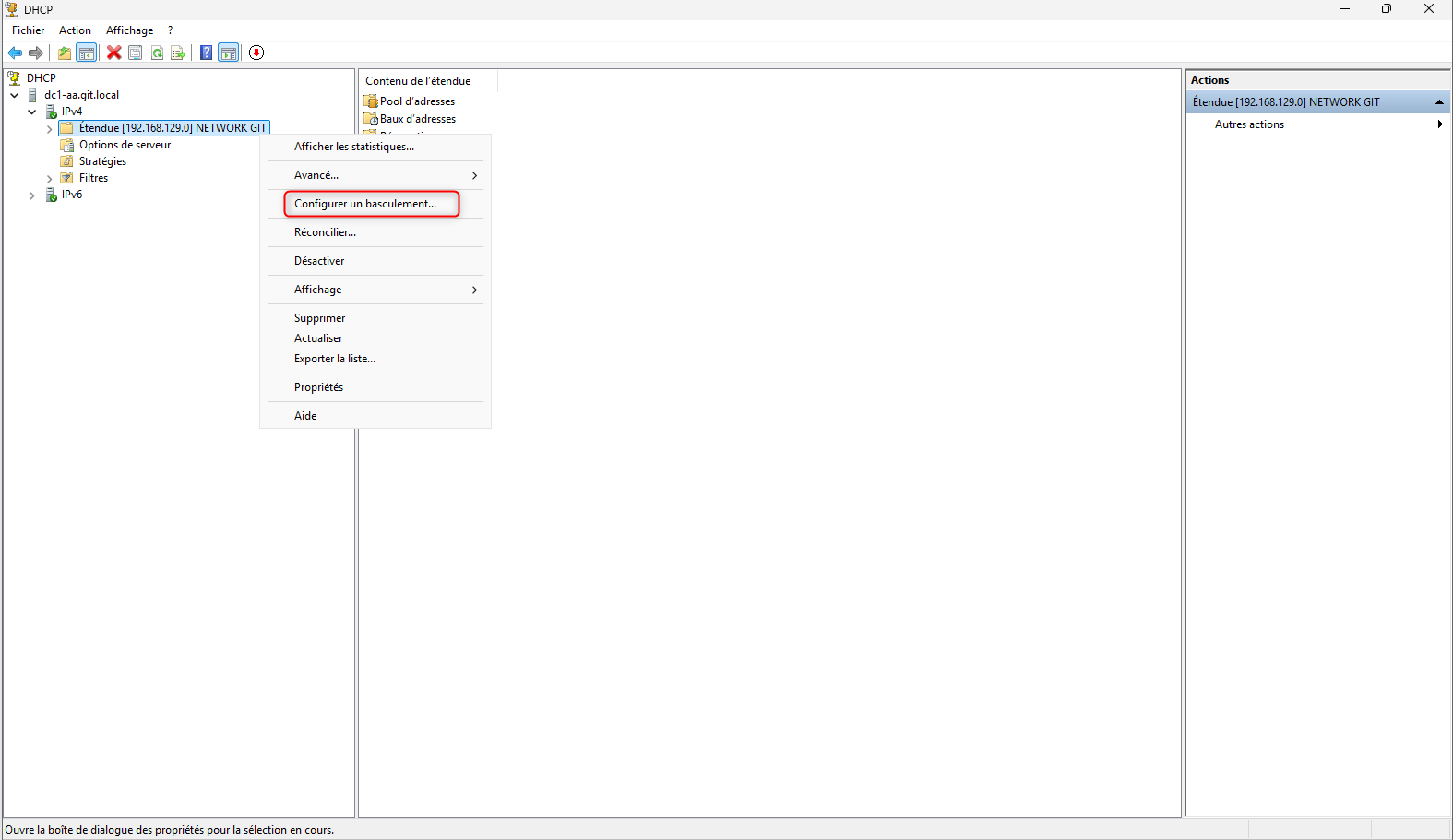Select the Stratégies tree item
The height and width of the screenshot is (840, 1453).
102,161
